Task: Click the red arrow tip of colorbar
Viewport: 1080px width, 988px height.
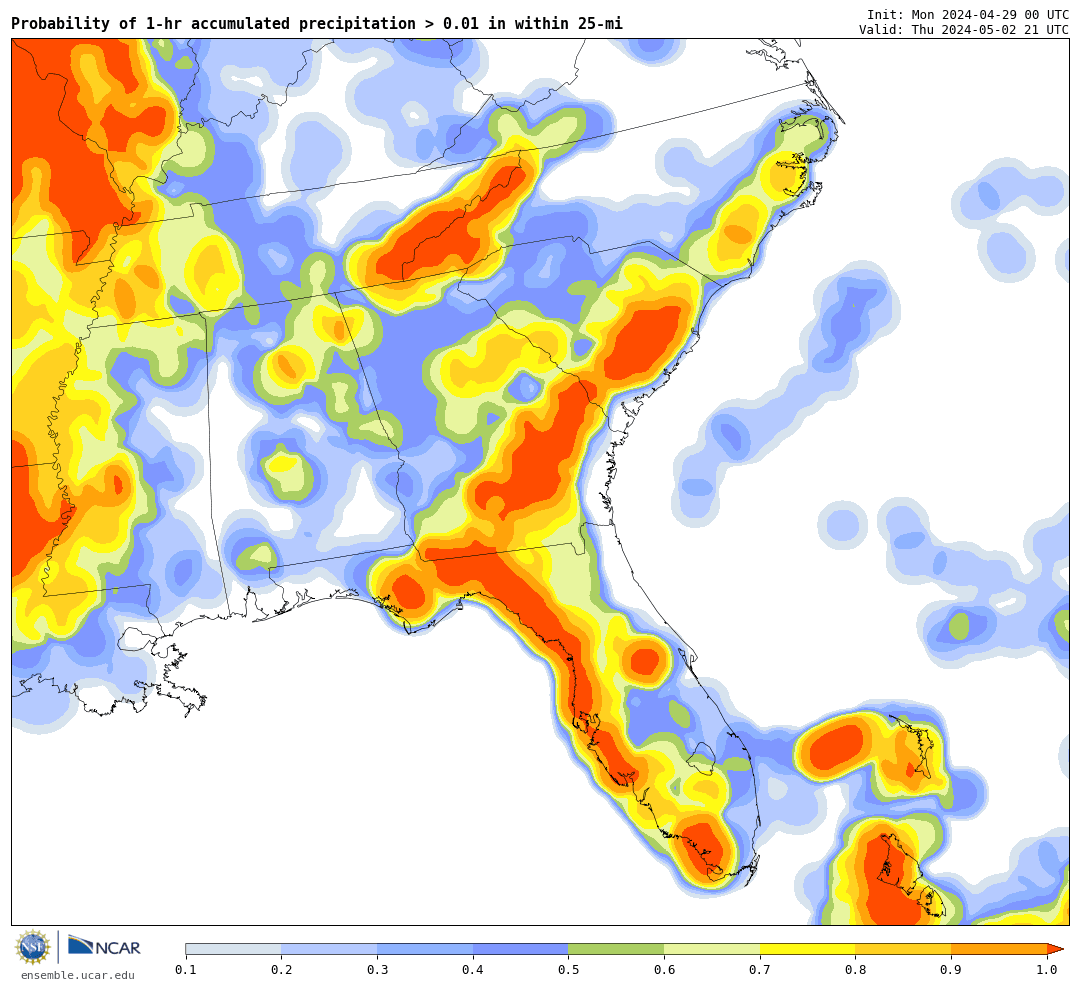Action: 1055,949
